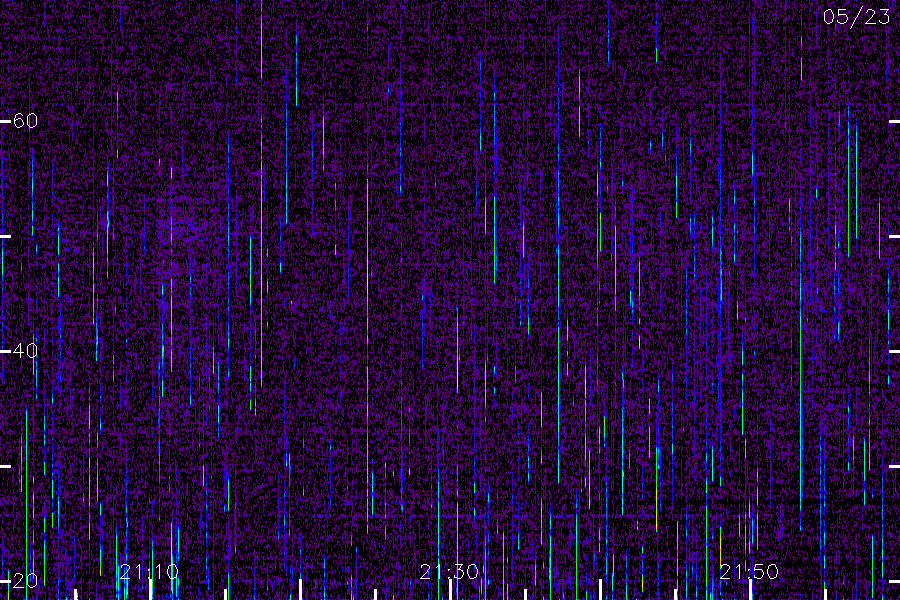
Task: Click the 21:50 time label
Action: pos(749,572)
